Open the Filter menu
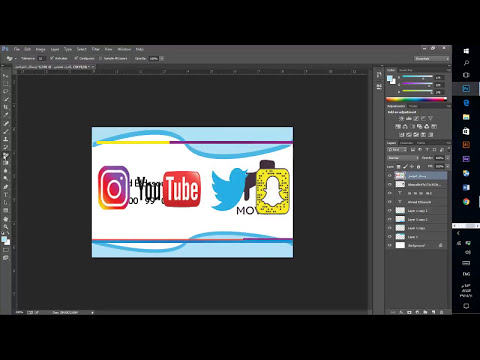This screenshot has width=480, height=360. tap(96, 49)
